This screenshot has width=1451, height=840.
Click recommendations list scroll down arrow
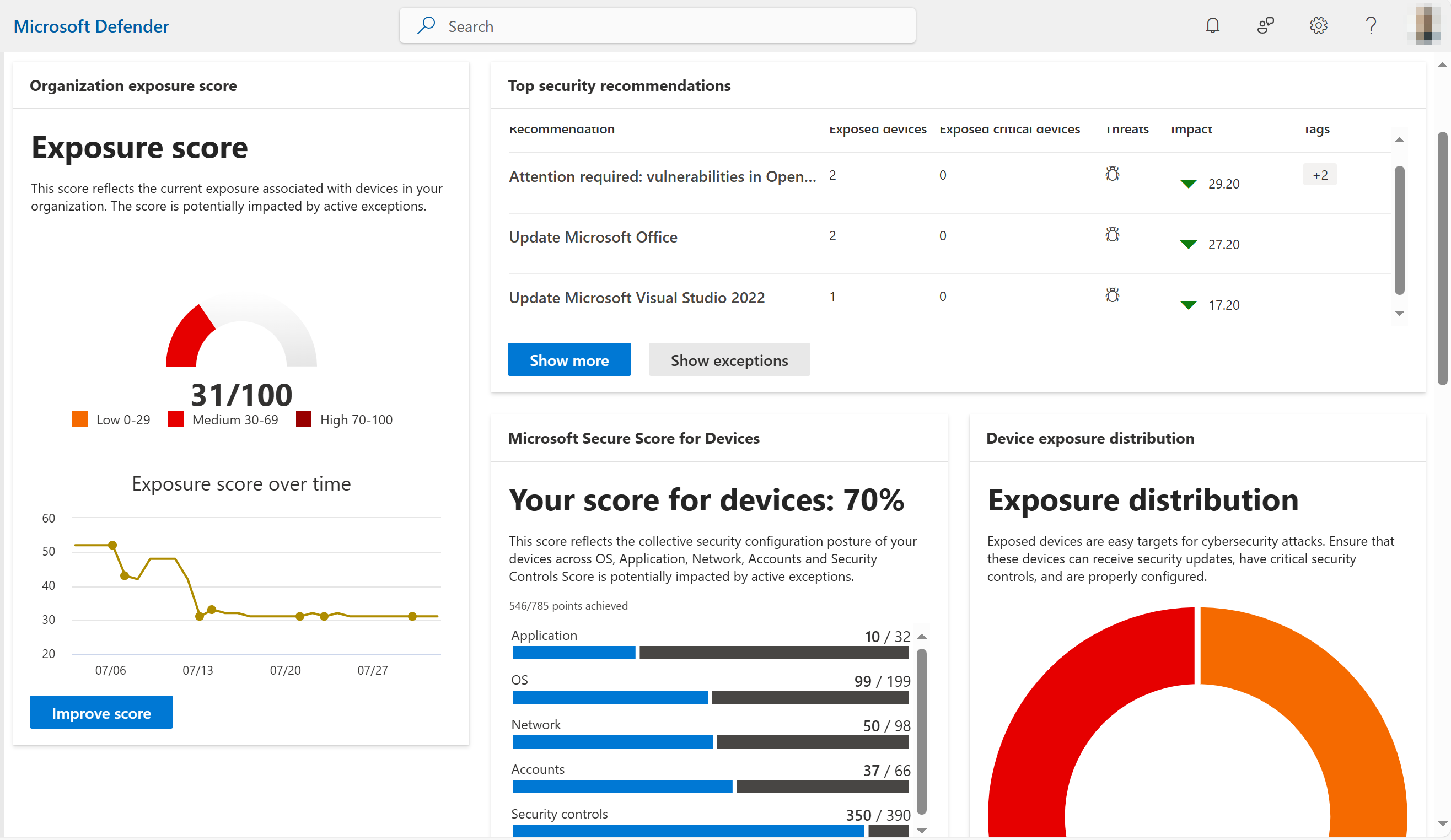click(1400, 314)
